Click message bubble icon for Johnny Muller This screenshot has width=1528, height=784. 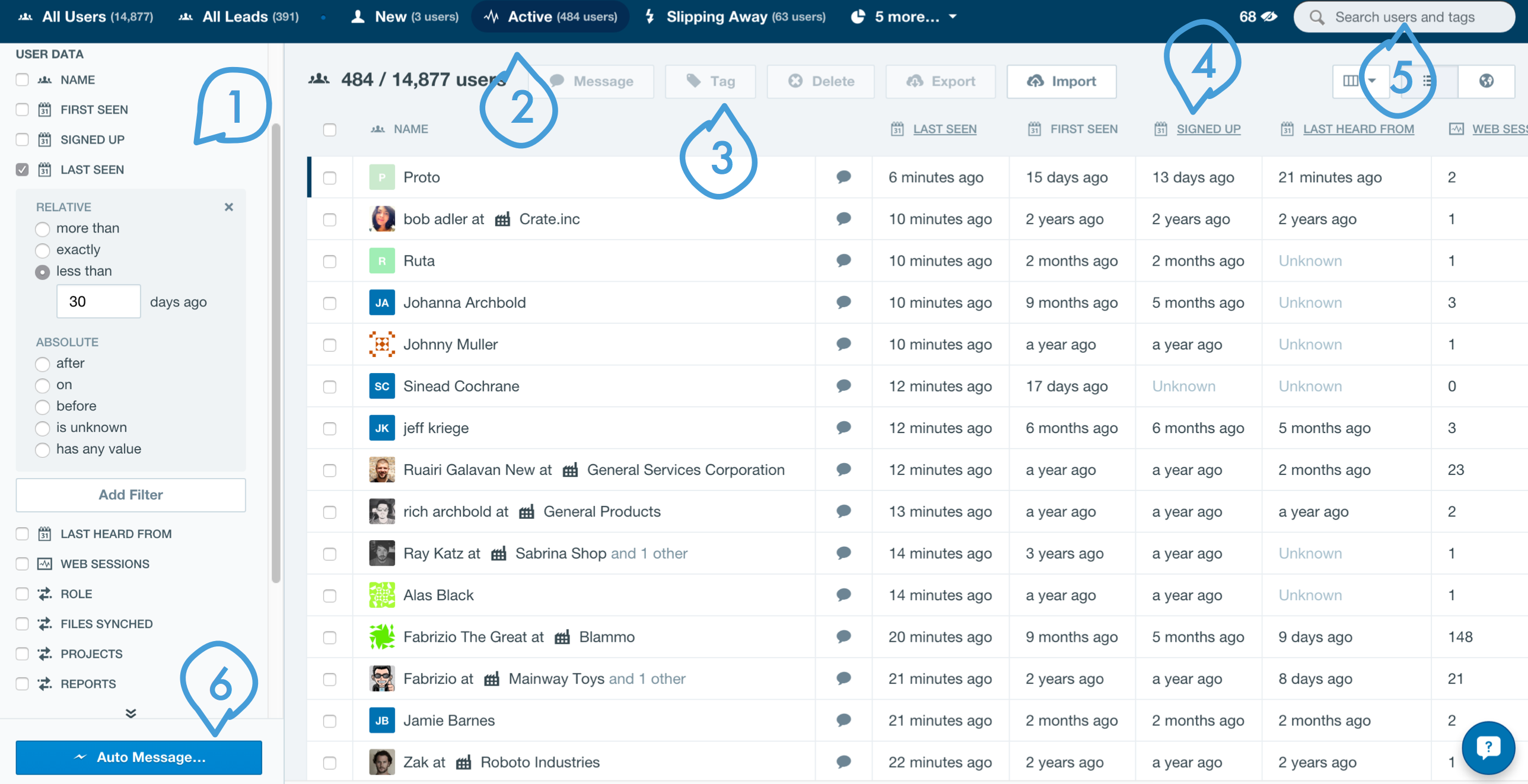point(843,344)
